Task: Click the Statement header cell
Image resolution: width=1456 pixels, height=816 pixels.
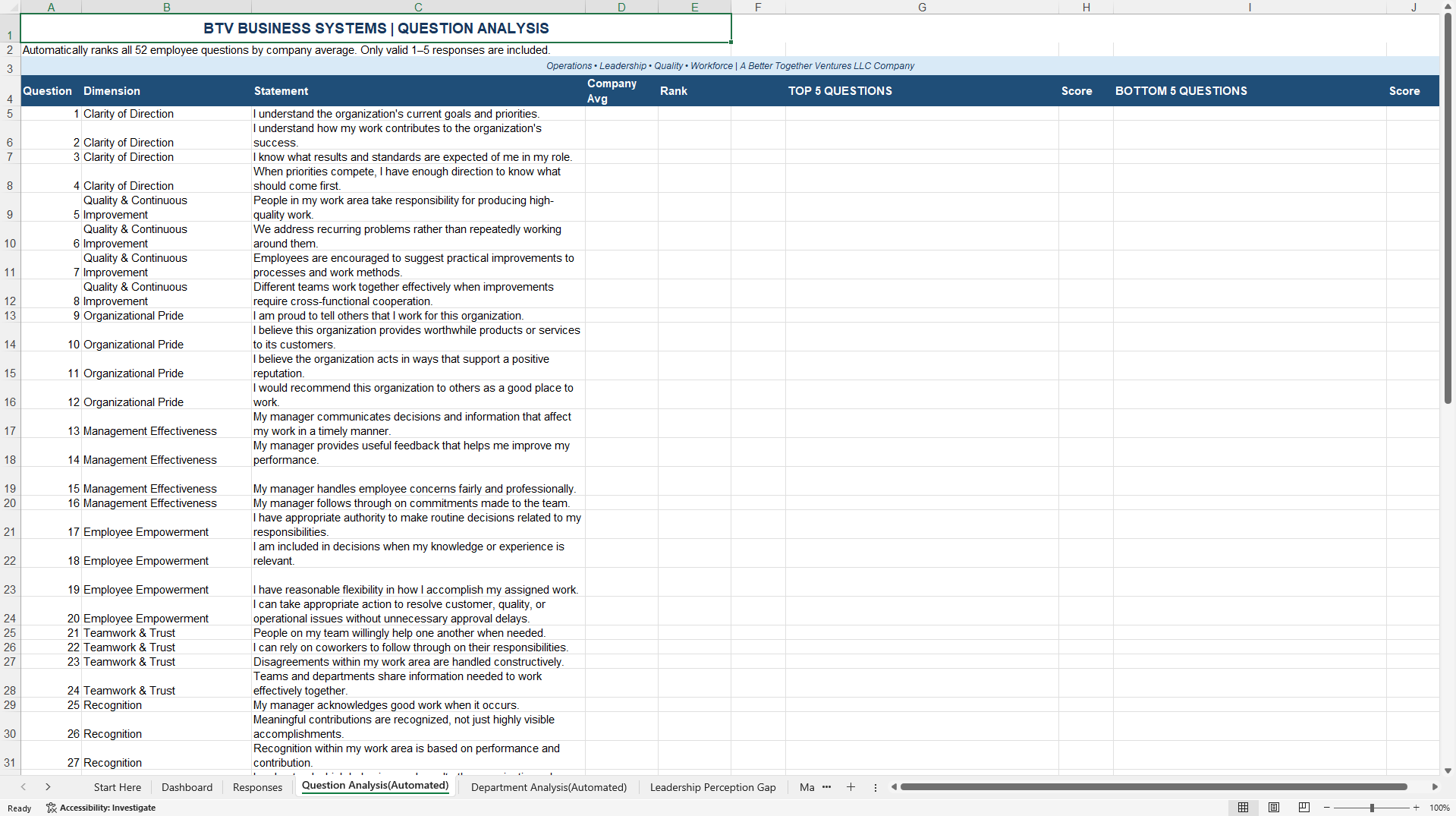Action: click(418, 91)
